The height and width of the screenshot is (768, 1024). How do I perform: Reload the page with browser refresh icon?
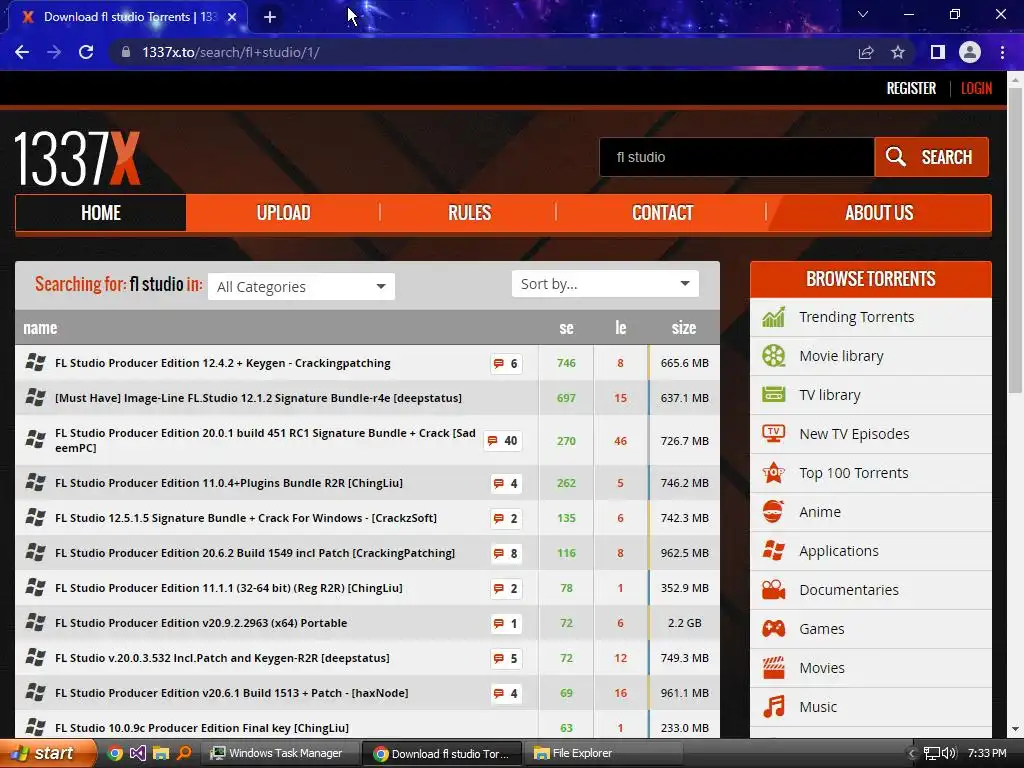point(86,52)
